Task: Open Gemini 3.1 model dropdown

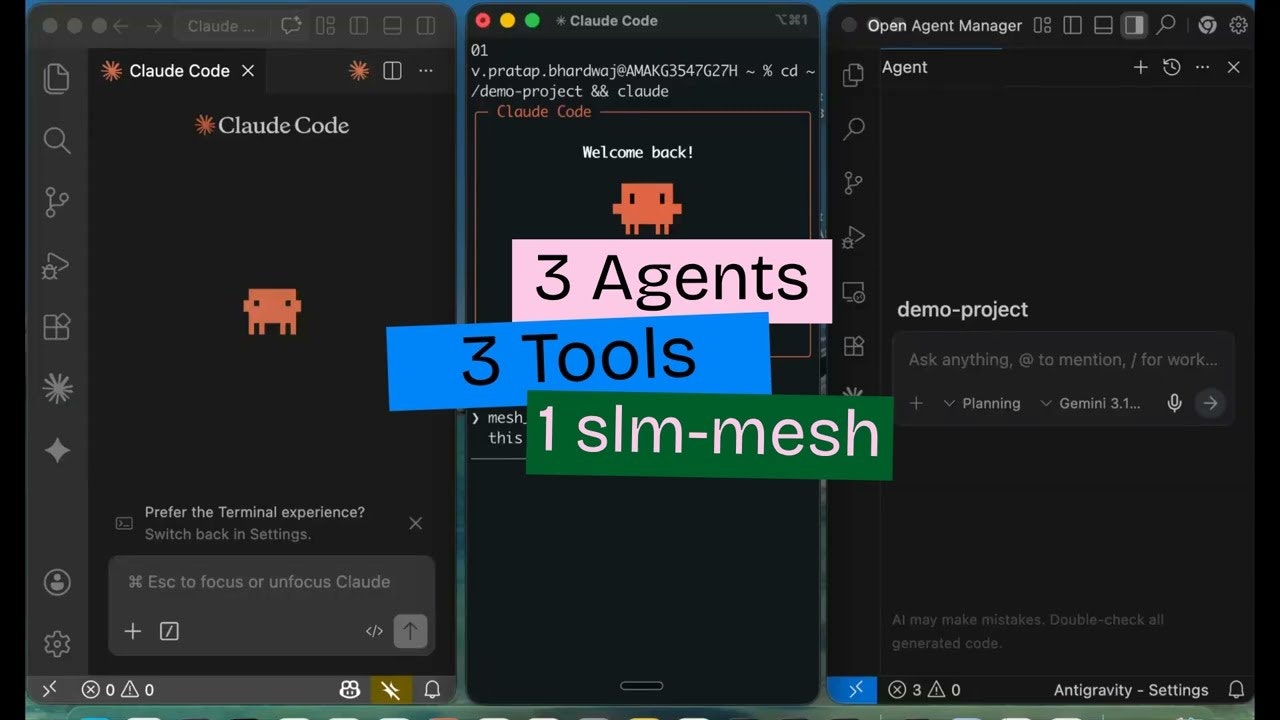Action: (x=1090, y=403)
